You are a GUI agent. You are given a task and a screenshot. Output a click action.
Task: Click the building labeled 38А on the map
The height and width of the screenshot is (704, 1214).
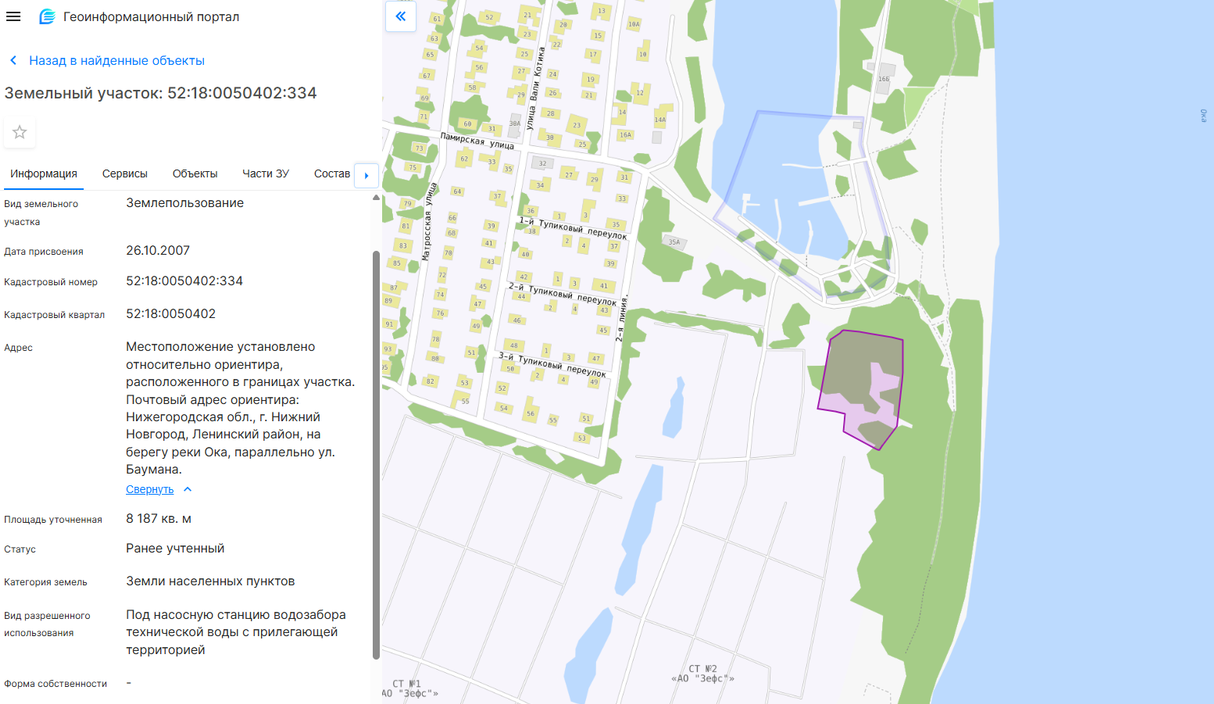(515, 124)
